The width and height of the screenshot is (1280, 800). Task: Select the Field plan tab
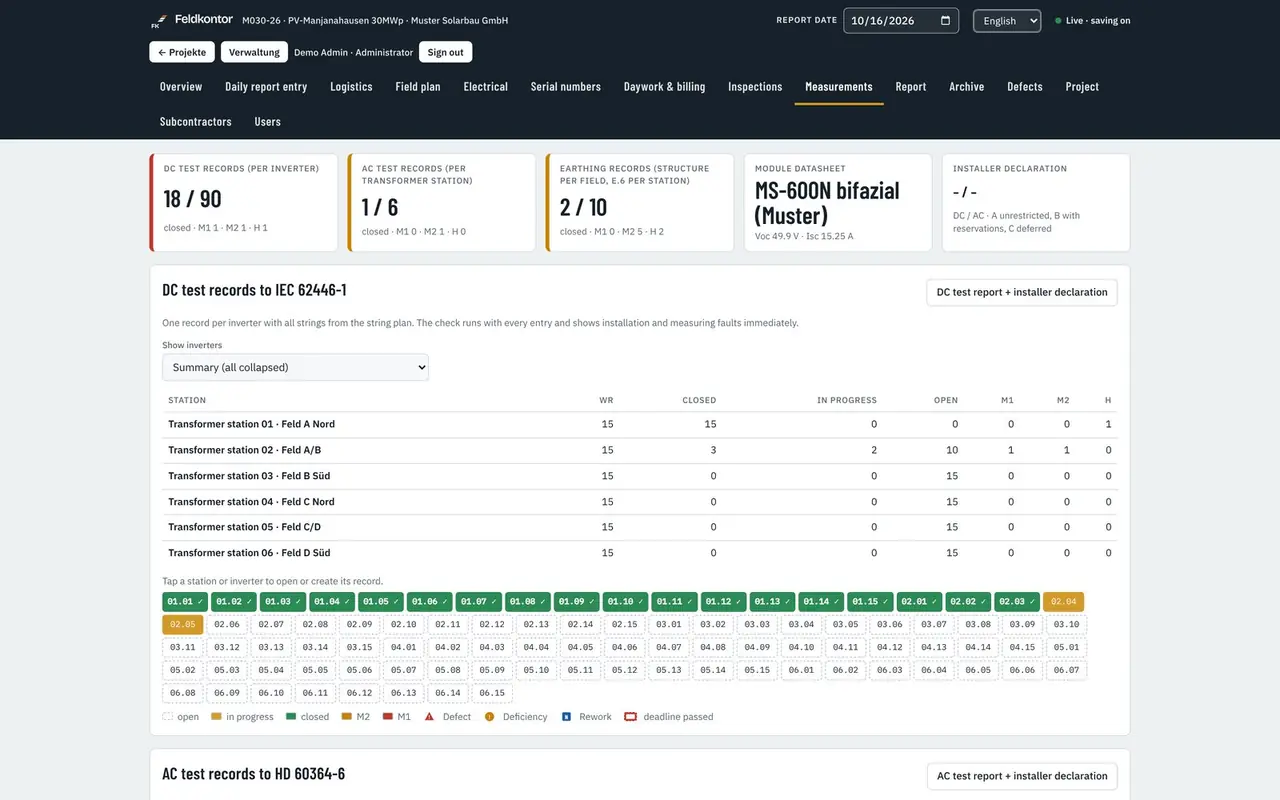coord(418,87)
